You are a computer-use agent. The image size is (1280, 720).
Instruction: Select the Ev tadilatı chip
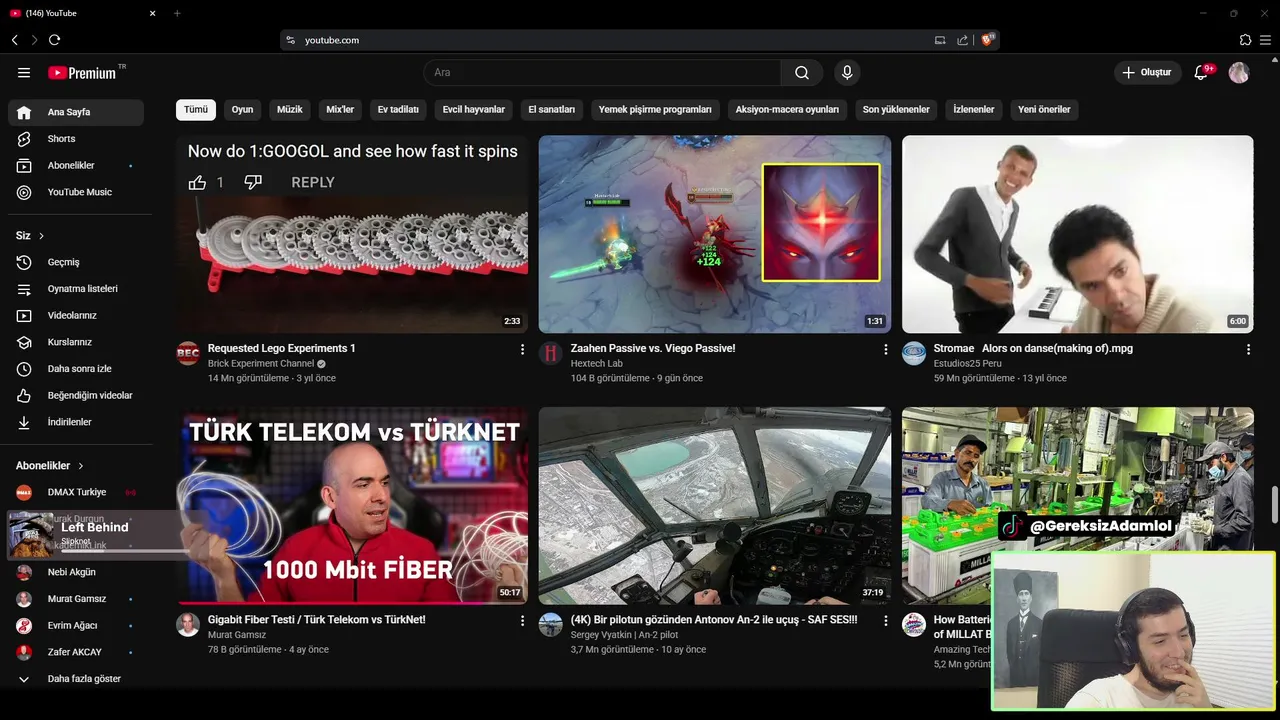(x=398, y=110)
